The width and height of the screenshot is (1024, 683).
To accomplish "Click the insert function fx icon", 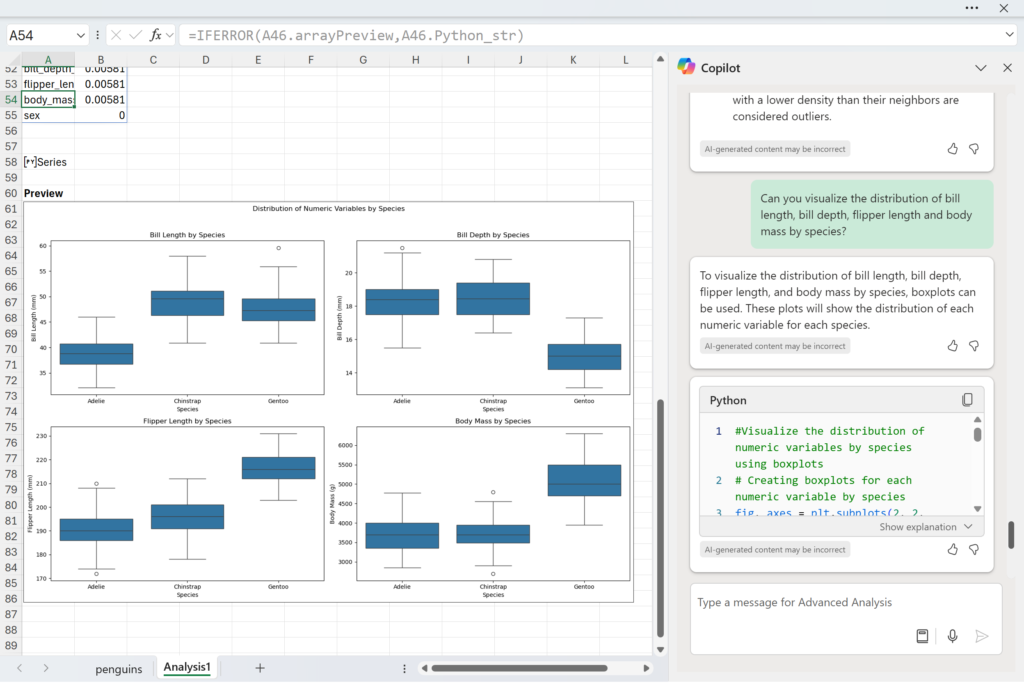I will tap(156, 35).
